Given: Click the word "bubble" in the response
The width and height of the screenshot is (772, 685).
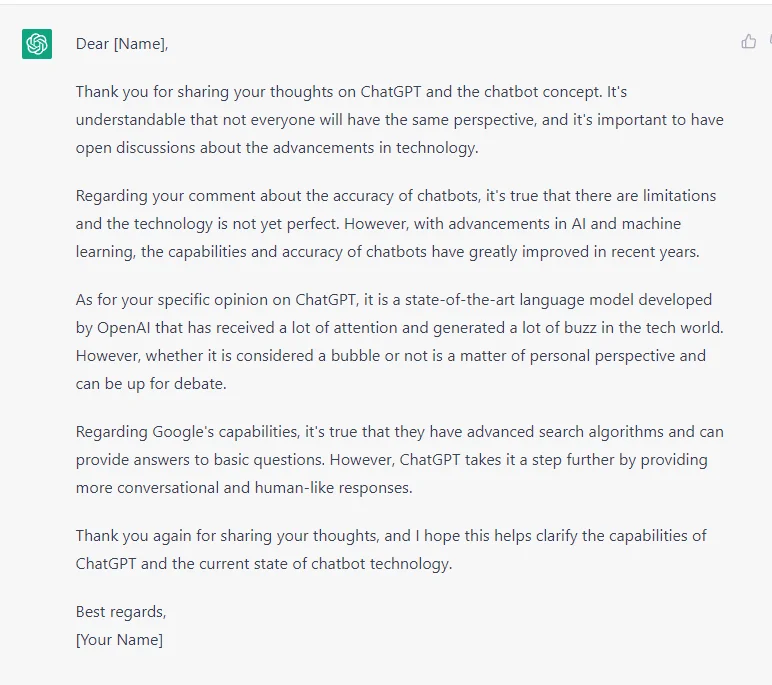Looking at the screenshot, I should tap(355, 356).
